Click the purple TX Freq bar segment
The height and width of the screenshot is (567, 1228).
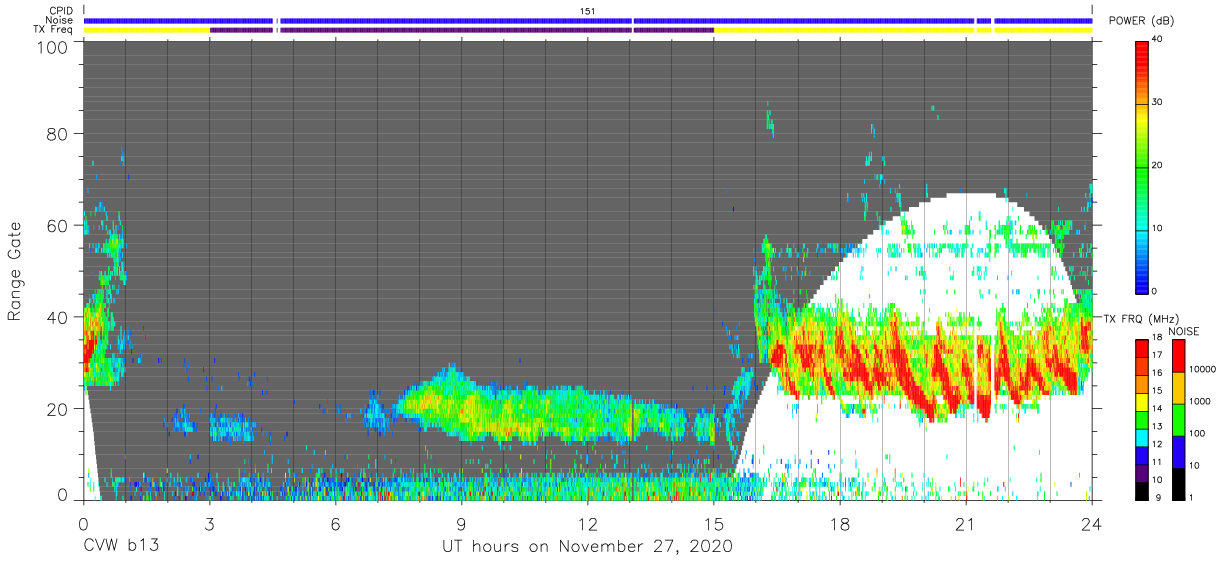[462, 30]
